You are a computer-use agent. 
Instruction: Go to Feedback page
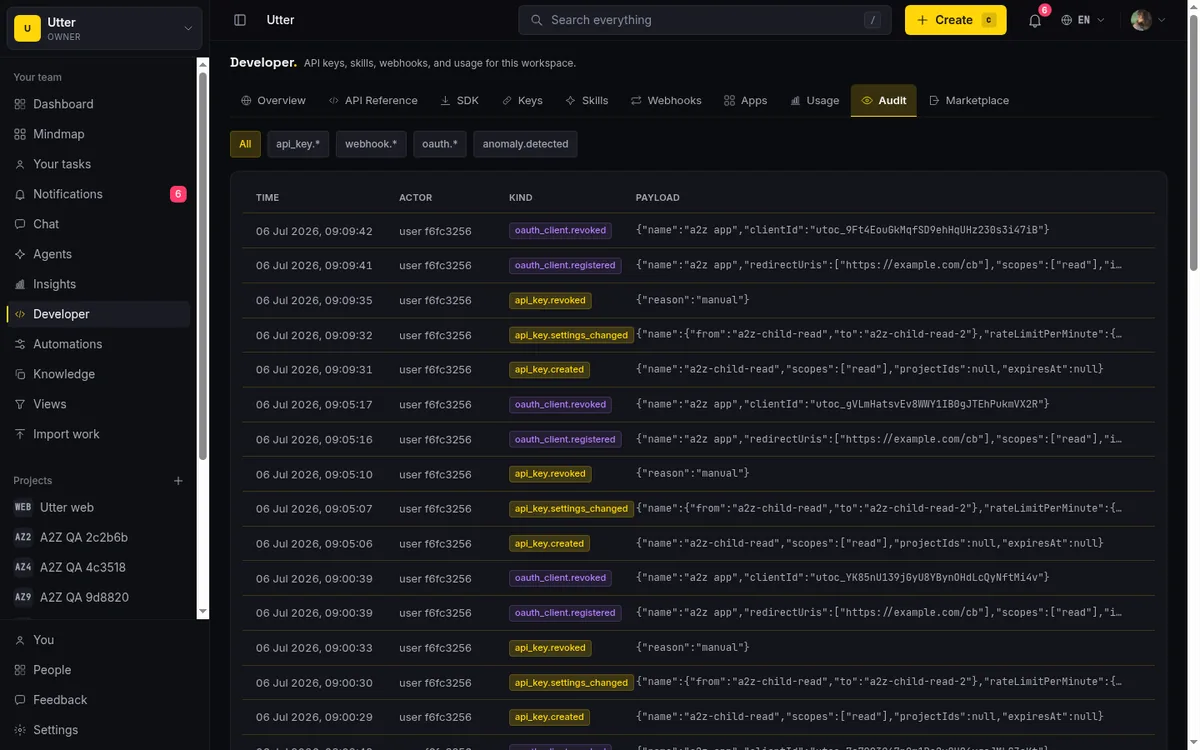100,700
